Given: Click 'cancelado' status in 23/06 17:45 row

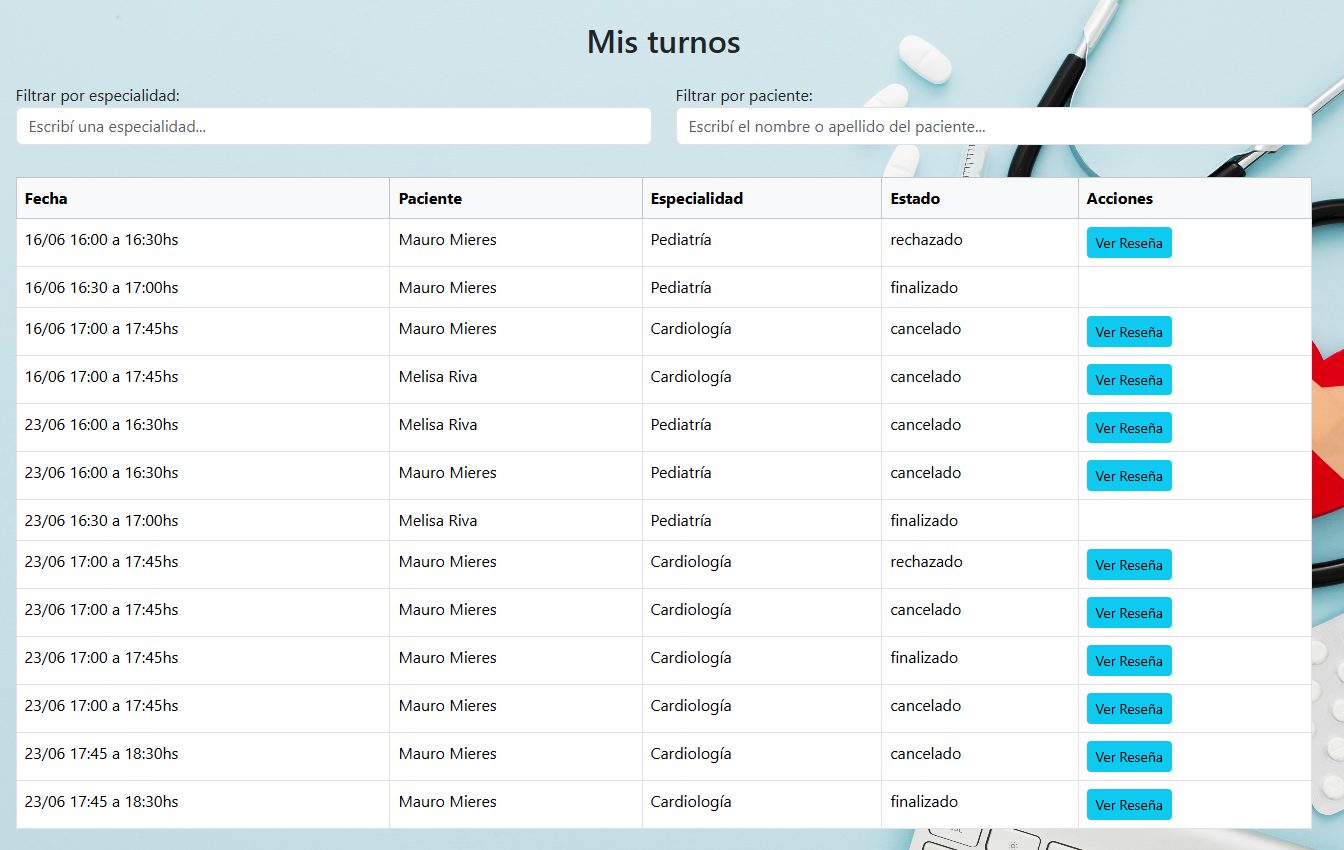Looking at the screenshot, I should point(926,754).
